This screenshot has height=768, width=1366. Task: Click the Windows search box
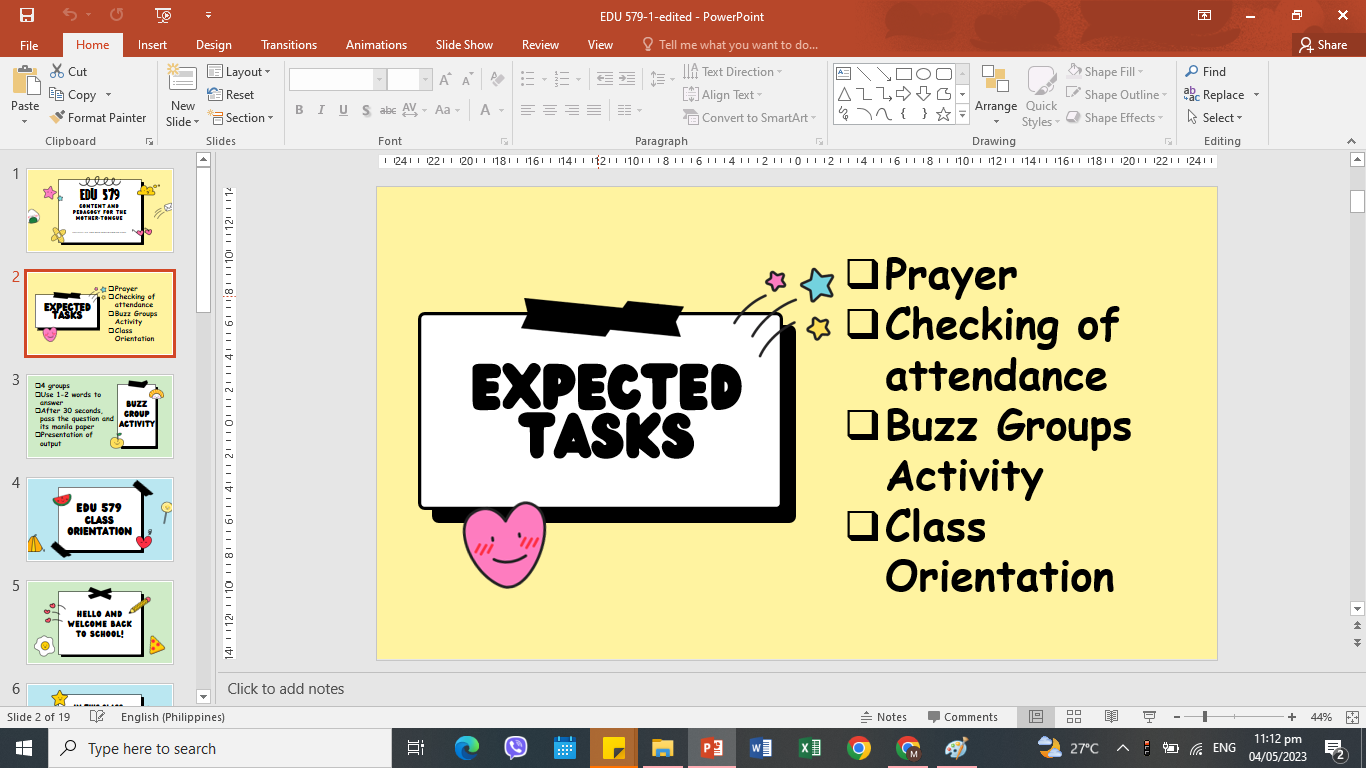click(x=220, y=748)
